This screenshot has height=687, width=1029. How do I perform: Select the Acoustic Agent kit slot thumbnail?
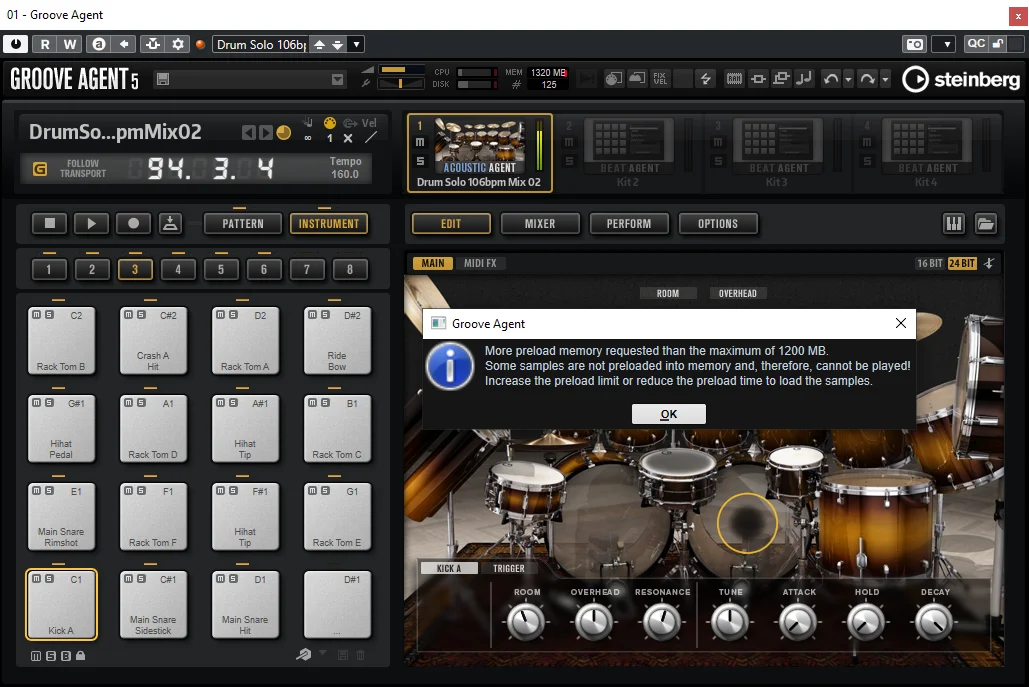[480, 147]
